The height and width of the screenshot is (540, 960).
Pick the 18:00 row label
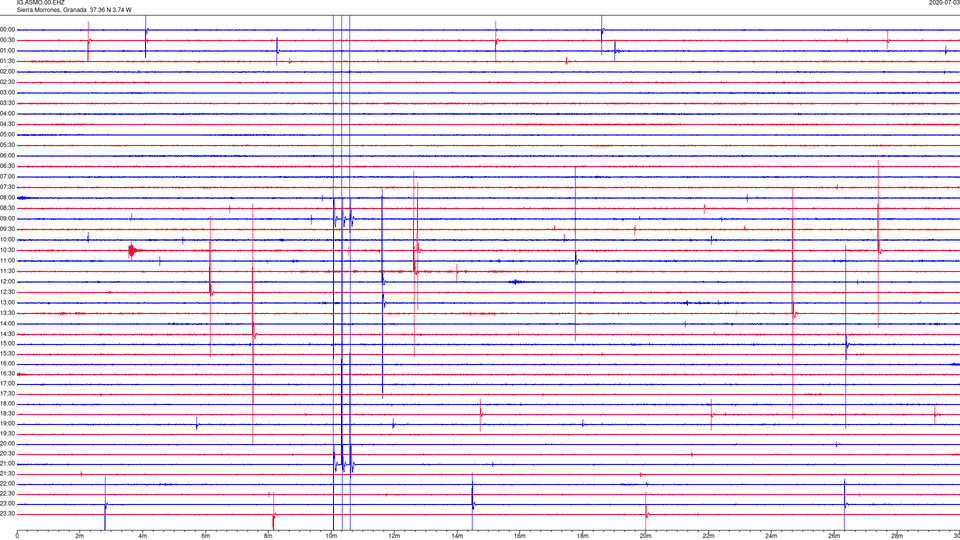pyautogui.click(x=7, y=403)
